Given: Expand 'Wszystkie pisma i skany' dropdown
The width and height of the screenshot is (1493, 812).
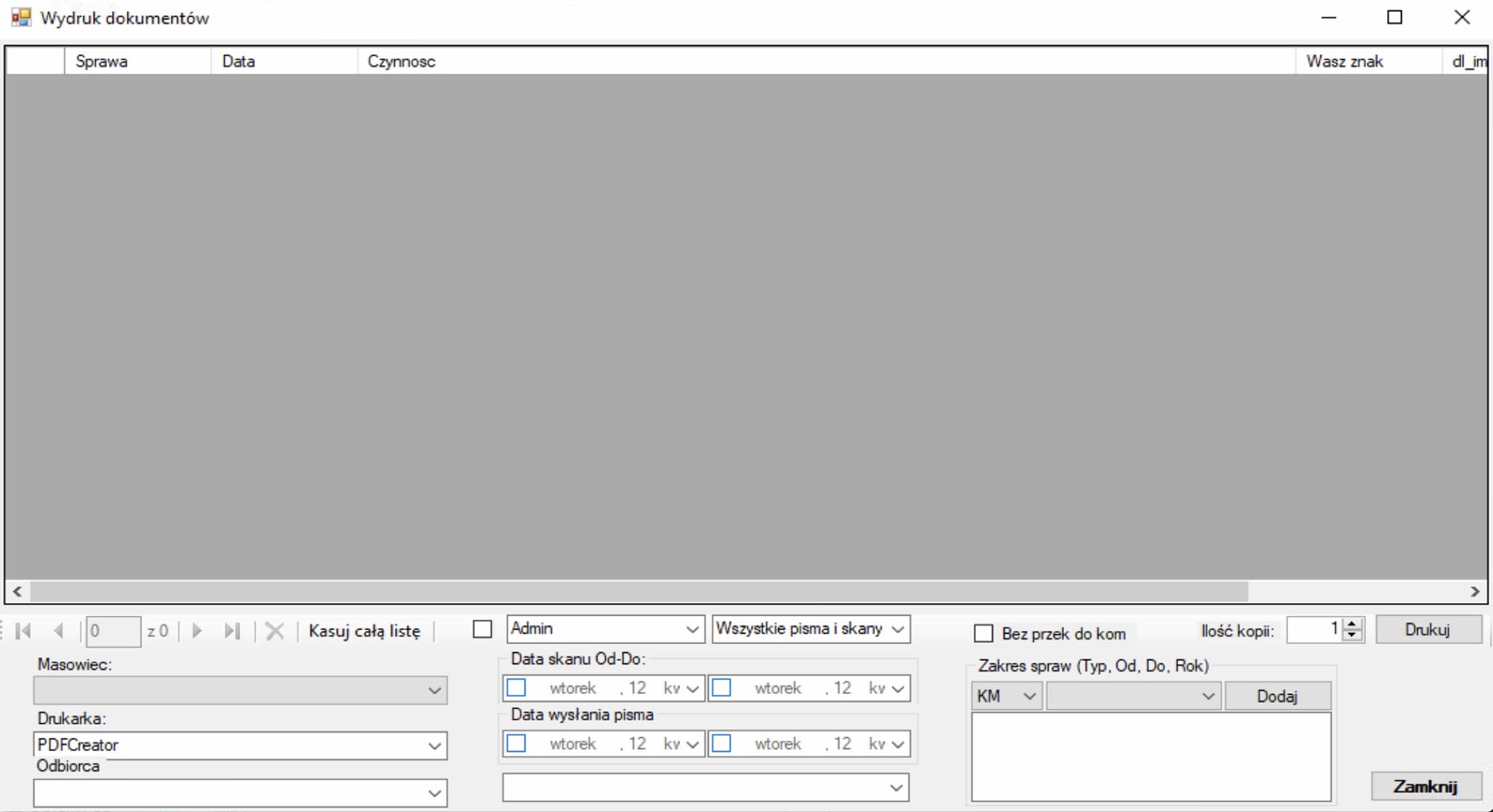Looking at the screenshot, I should click(897, 629).
